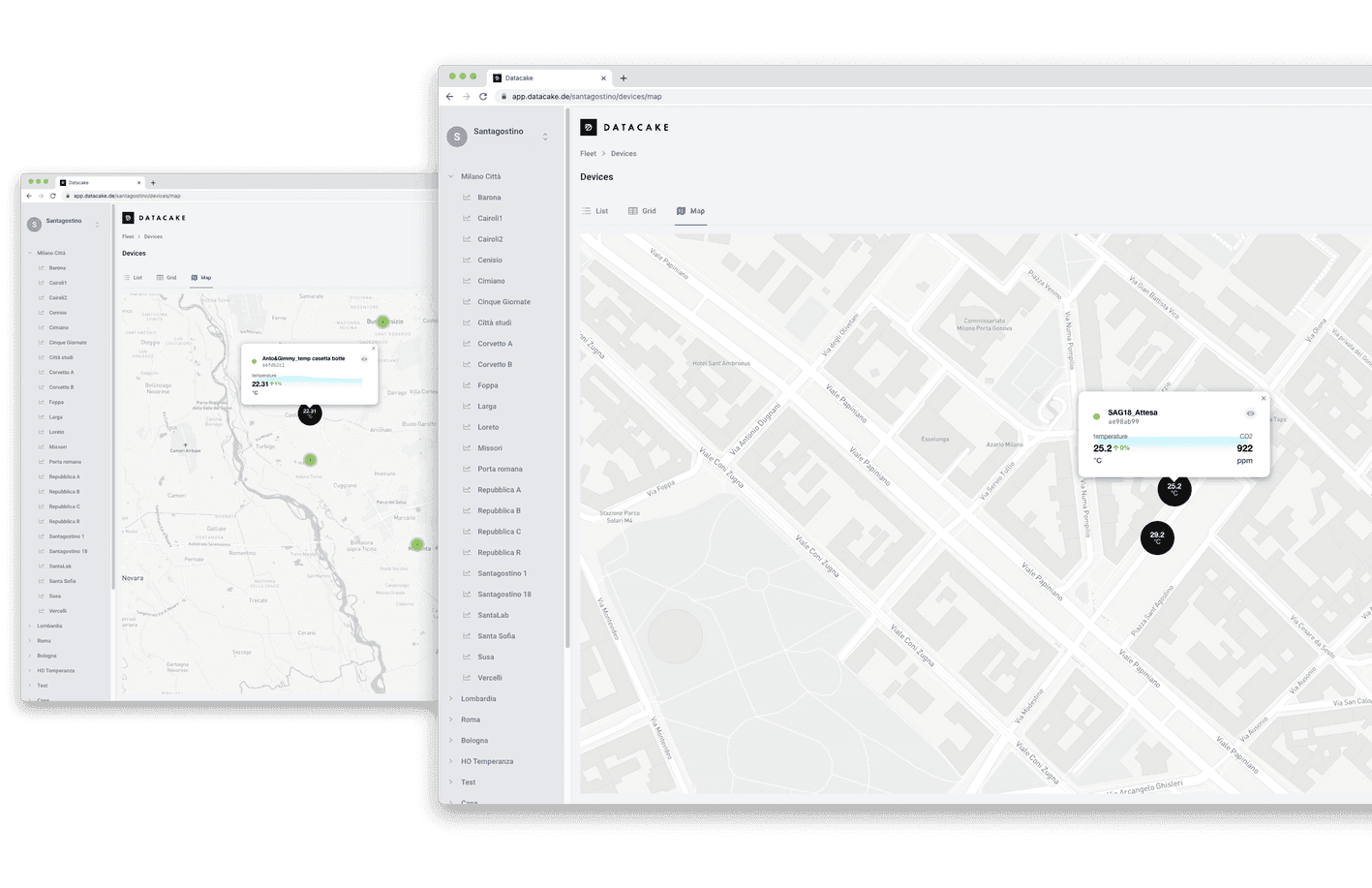
Task: Select Missori in front window sidebar
Action: coord(489,448)
